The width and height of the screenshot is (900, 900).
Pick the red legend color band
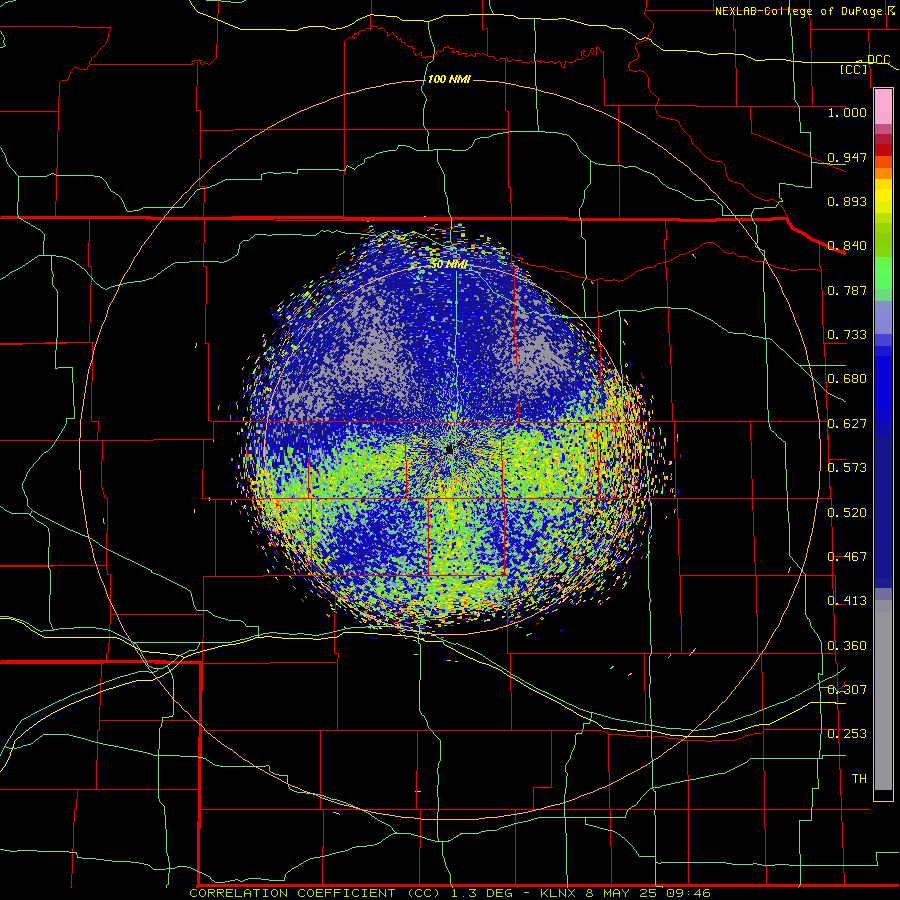(x=883, y=150)
